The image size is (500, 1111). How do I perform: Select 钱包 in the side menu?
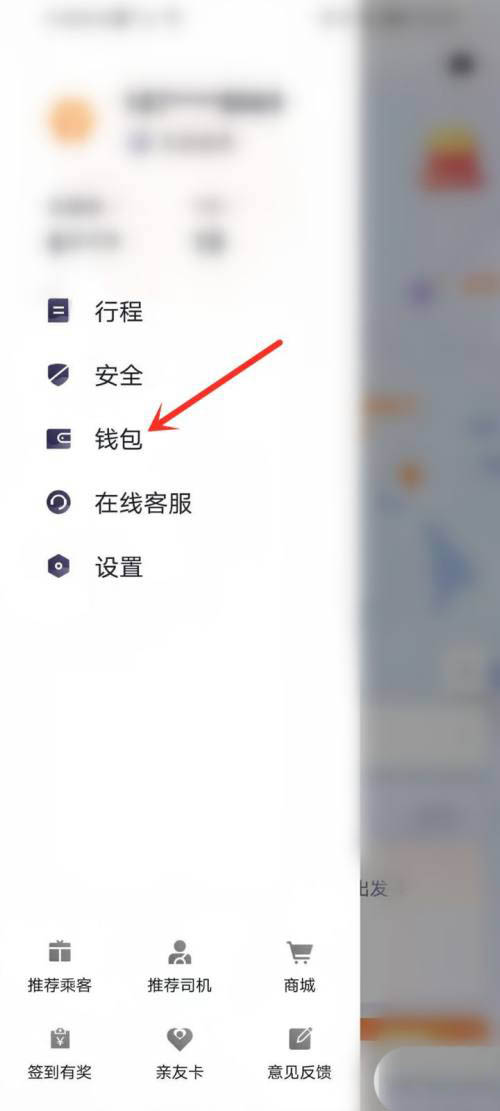pos(119,439)
